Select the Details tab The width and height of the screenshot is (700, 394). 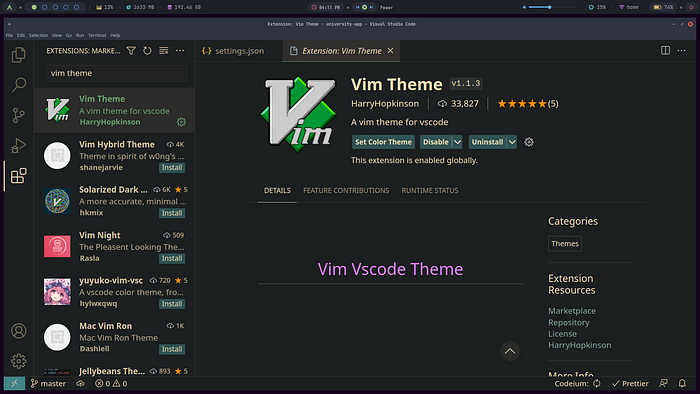[x=277, y=191]
